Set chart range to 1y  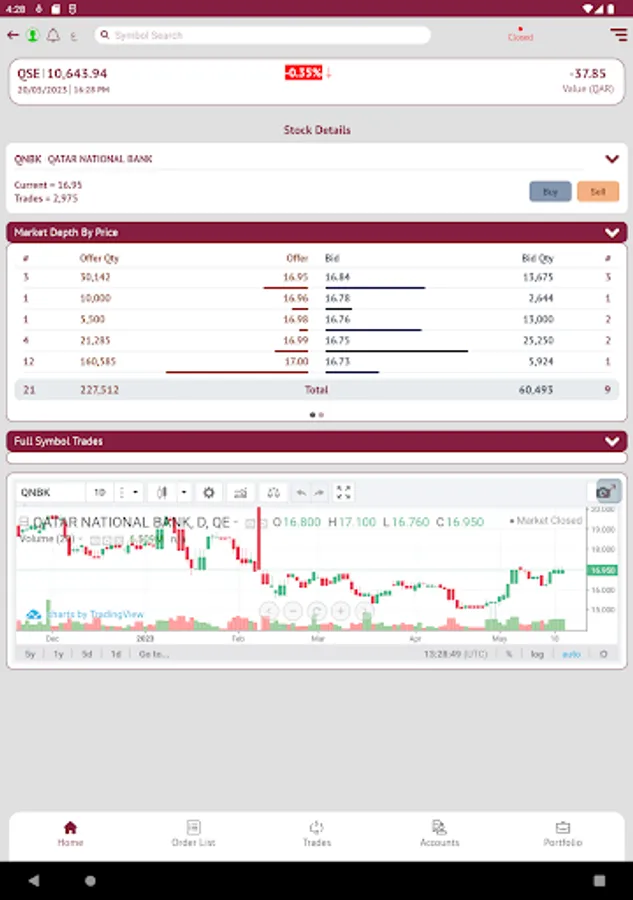point(58,654)
